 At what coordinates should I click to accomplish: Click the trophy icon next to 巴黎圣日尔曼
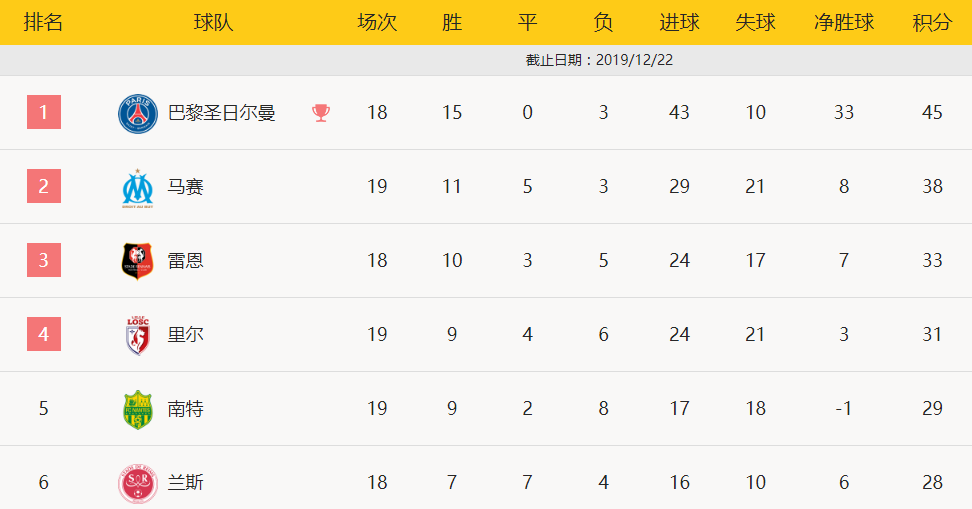[x=320, y=113]
